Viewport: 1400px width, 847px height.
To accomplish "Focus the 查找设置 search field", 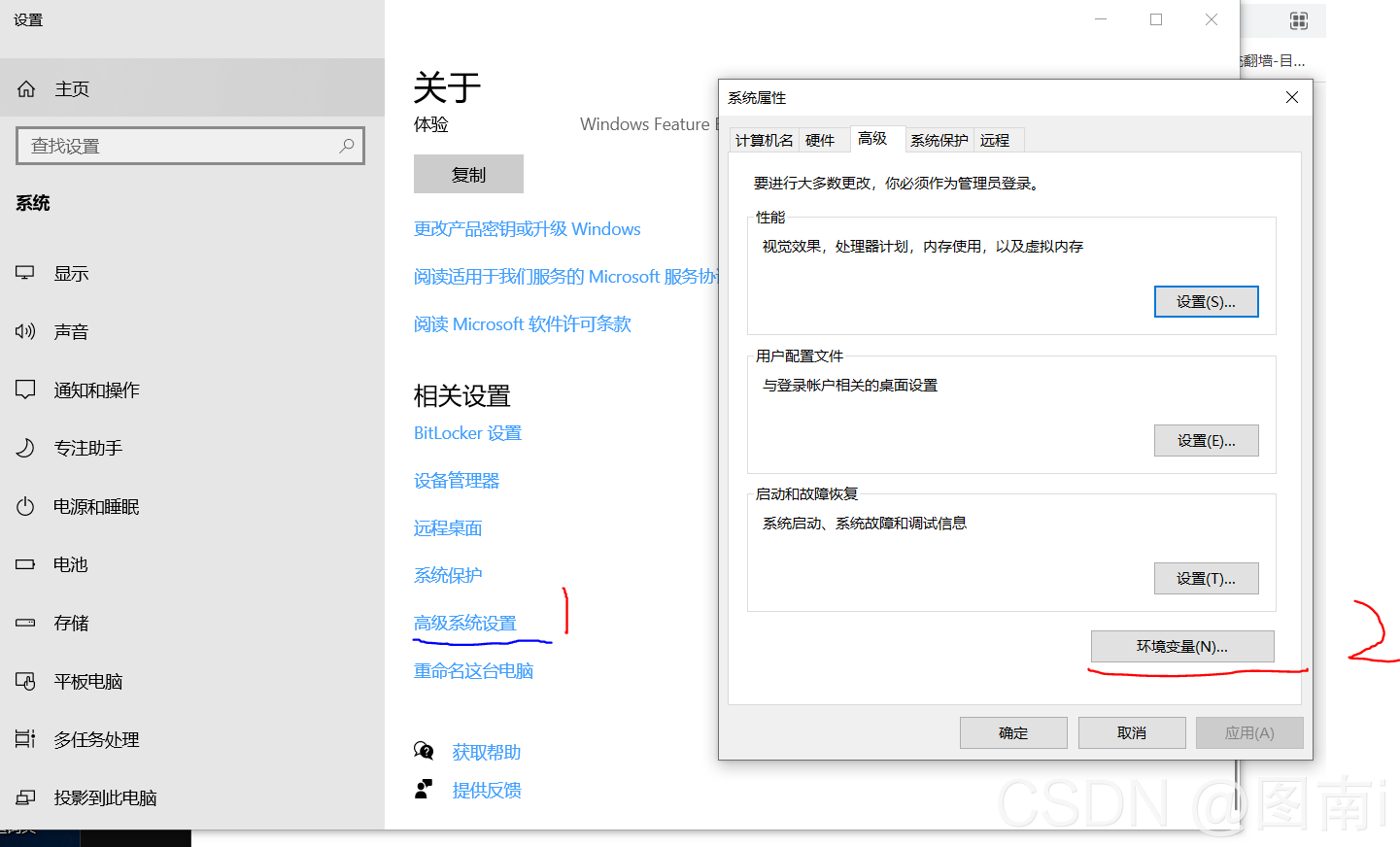I will pyautogui.click(x=190, y=146).
